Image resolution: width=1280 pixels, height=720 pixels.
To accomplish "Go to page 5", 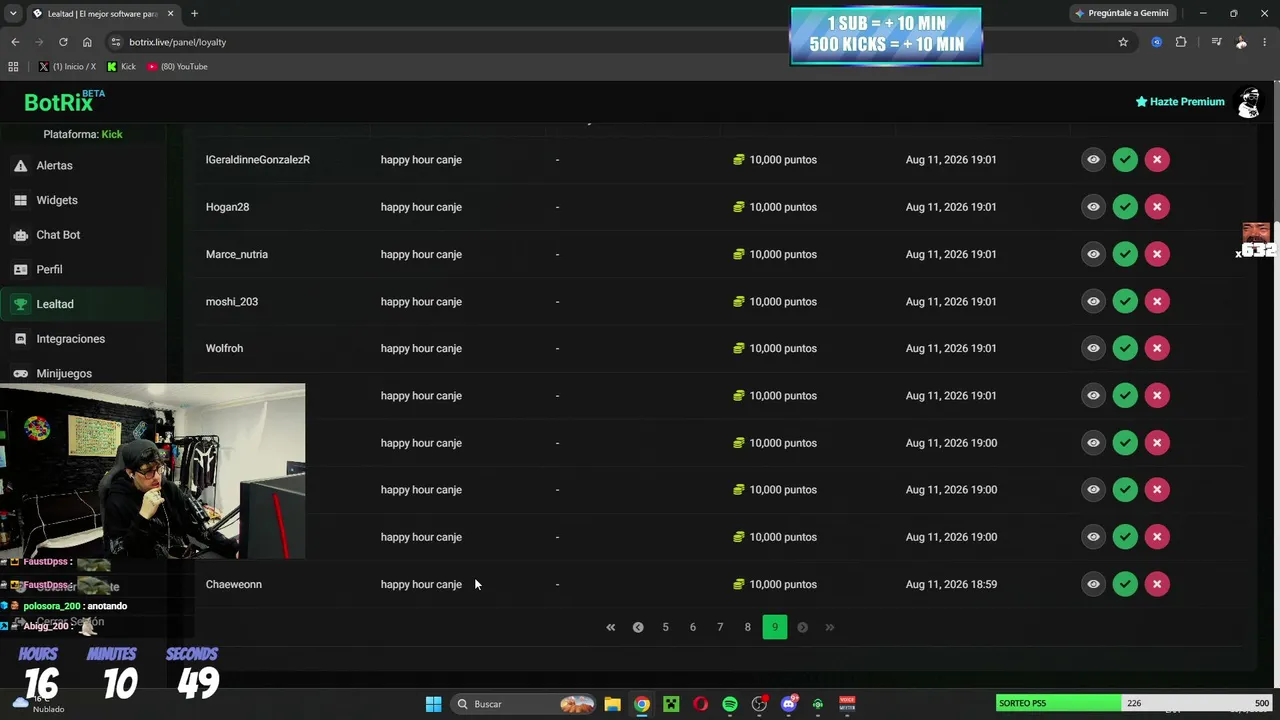I will 665,627.
